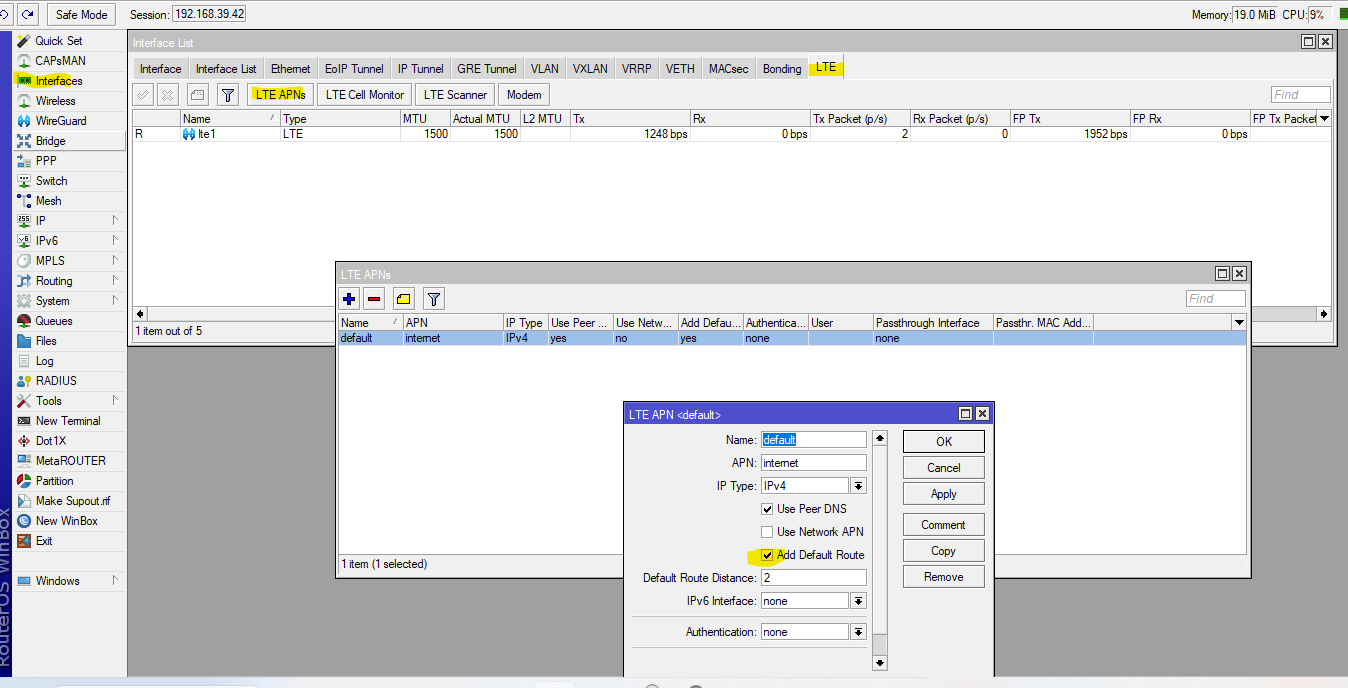
Task: Enable the Use Network APN checkbox
Action: [768, 532]
